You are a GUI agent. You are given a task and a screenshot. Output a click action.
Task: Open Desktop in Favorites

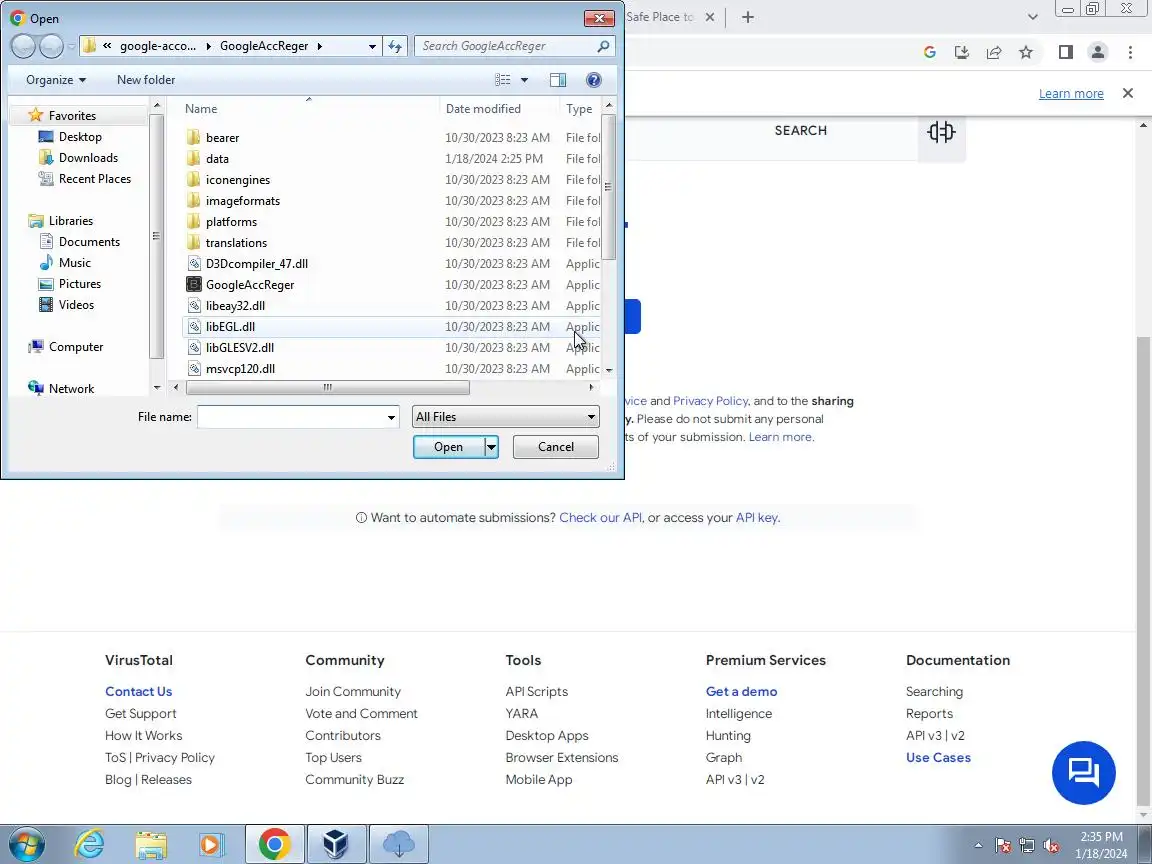[x=80, y=137]
